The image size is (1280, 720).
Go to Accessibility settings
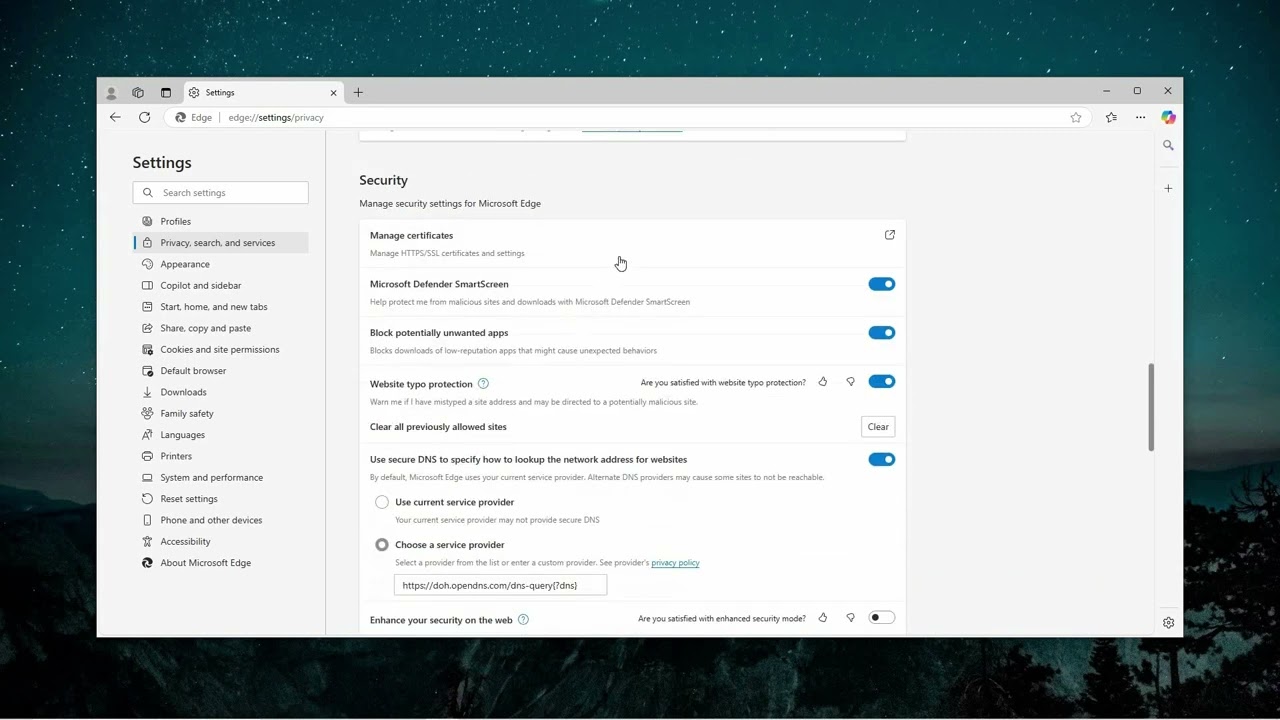point(220,541)
